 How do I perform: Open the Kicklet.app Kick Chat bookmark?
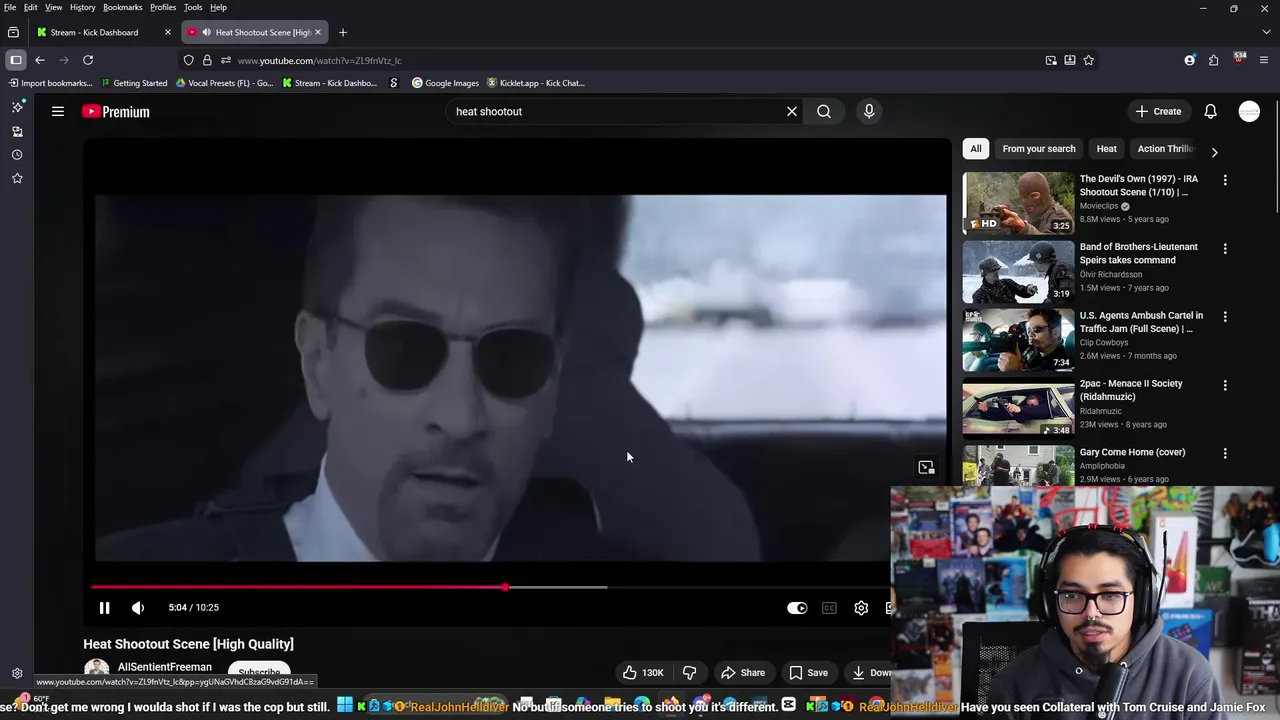tap(536, 83)
